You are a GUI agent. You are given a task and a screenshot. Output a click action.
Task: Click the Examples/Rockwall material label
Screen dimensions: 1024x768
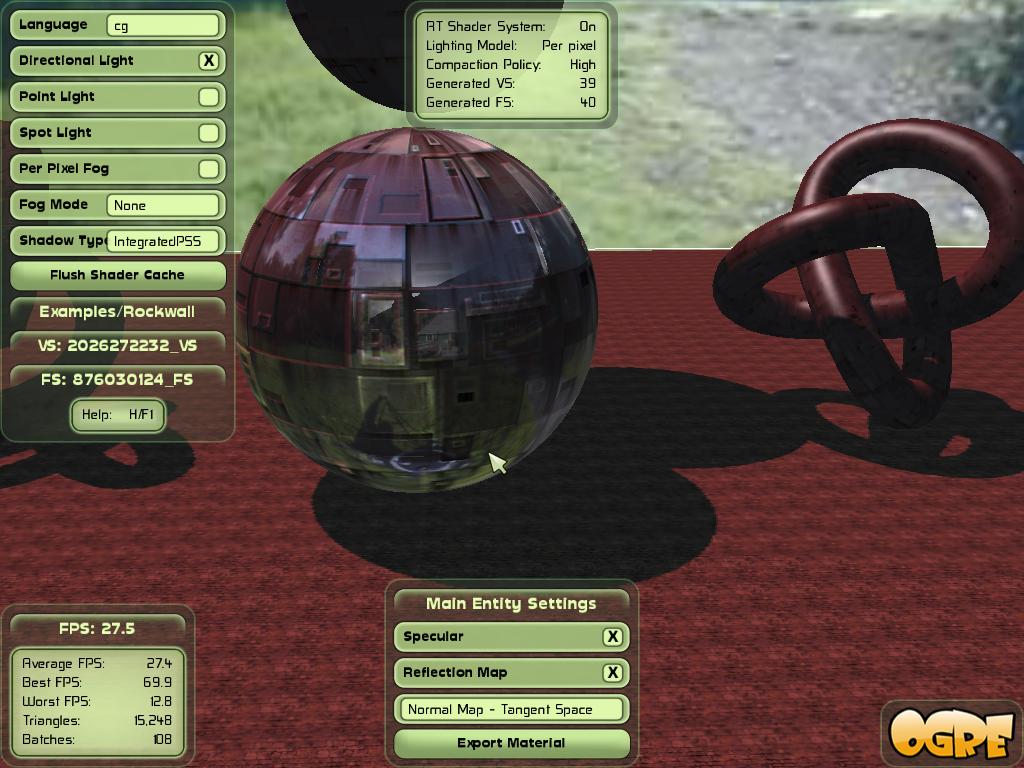pos(118,312)
